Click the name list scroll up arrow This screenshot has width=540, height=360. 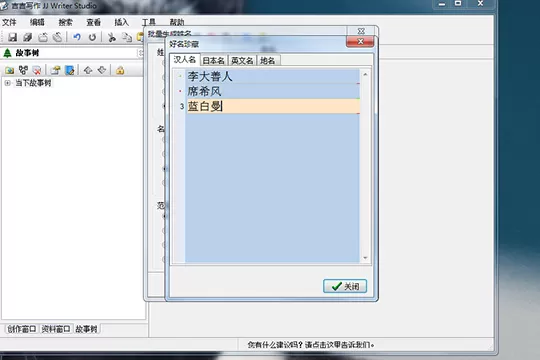[365, 74]
